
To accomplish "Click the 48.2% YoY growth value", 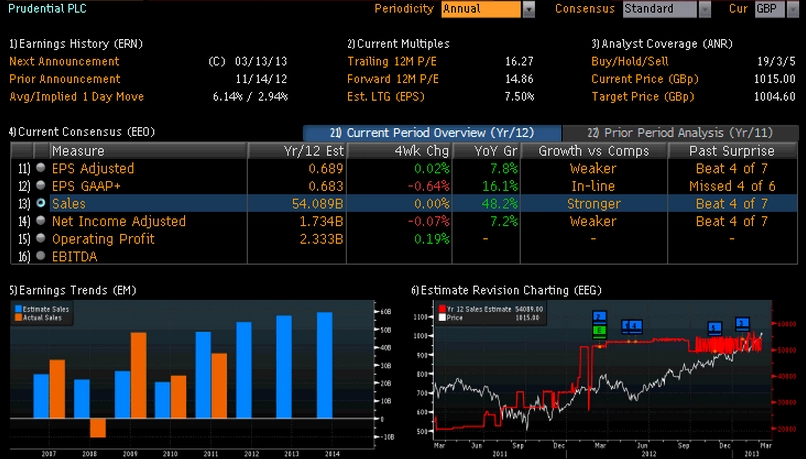I will [499, 204].
